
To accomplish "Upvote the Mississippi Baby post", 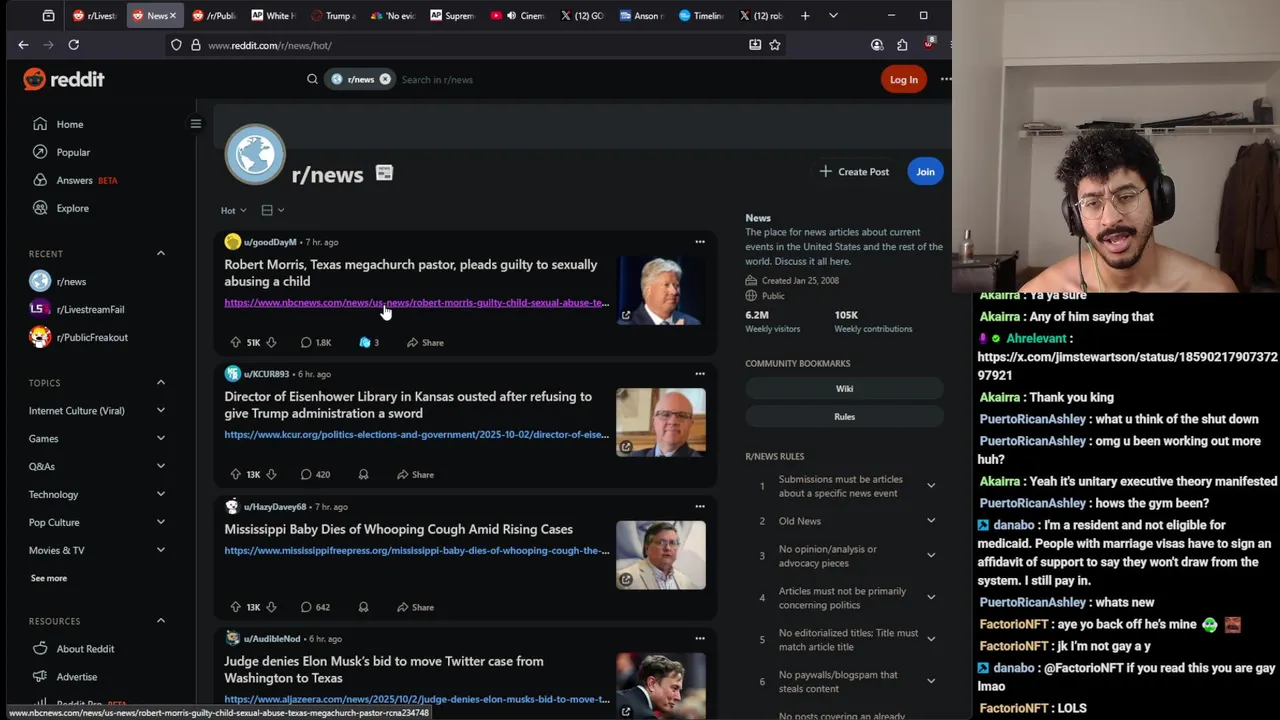I will click(236, 607).
